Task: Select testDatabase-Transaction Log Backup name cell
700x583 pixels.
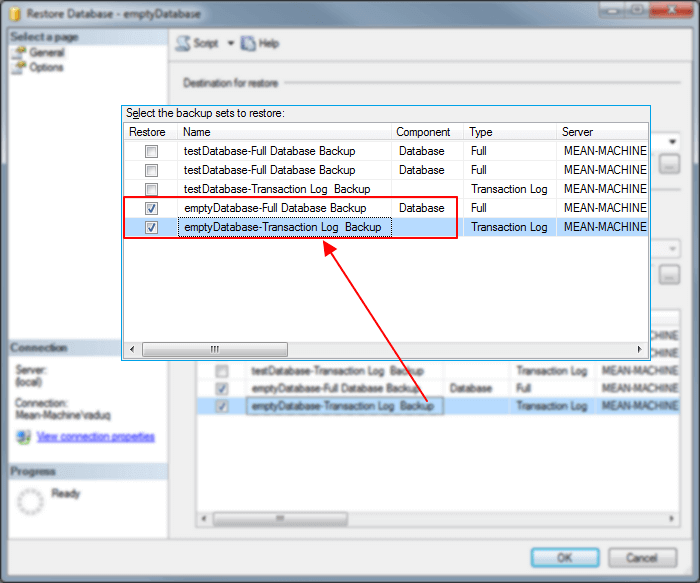Action: (x=285, y=189)
